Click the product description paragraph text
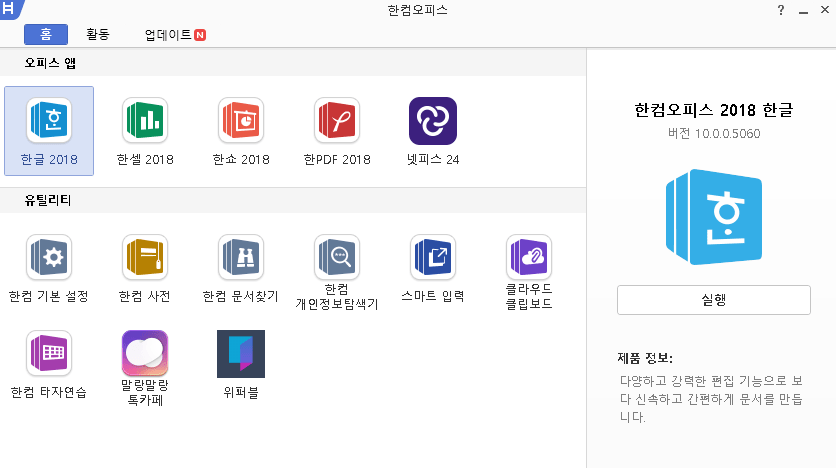Image resolution: width=836 pixels, height=468 pixels. click(x=711, y=399)
